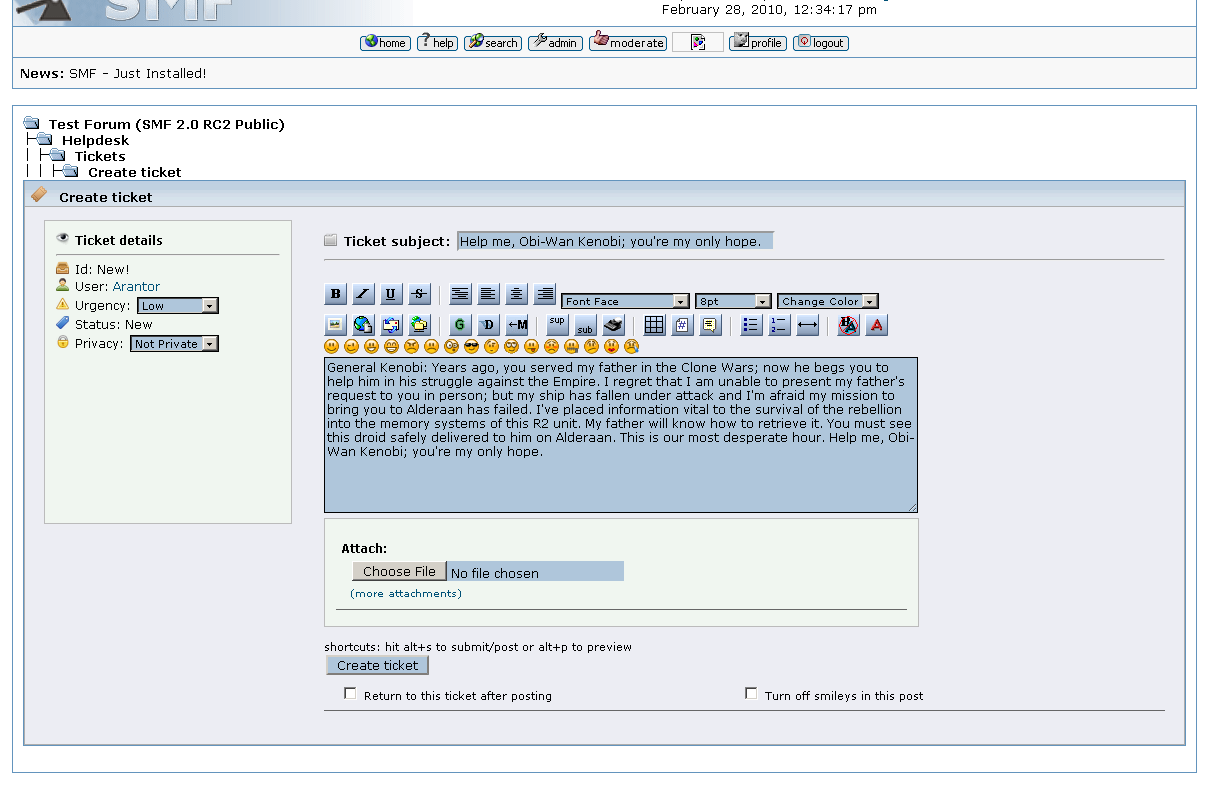Right align the message text

pyautogui.click(x=545, y=294)
